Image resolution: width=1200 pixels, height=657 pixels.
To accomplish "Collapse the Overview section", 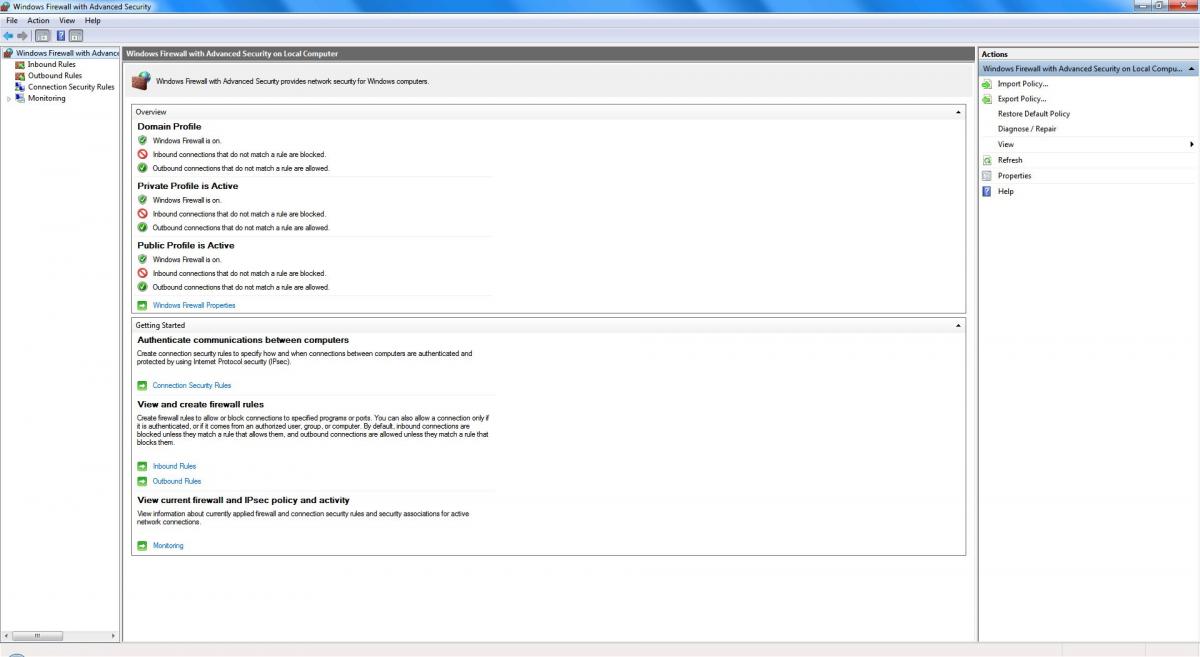I will pyautogui.click(x=959, y=112).
